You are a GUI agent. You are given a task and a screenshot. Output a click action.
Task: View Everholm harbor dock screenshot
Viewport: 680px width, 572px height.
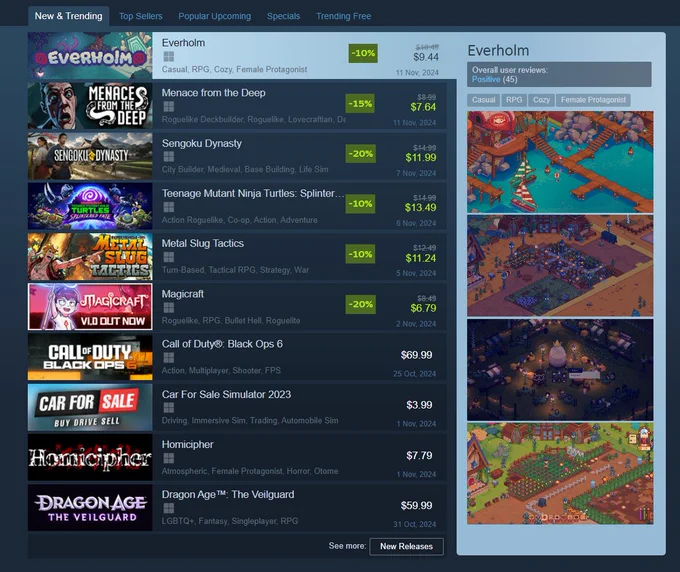coord(560,162)
